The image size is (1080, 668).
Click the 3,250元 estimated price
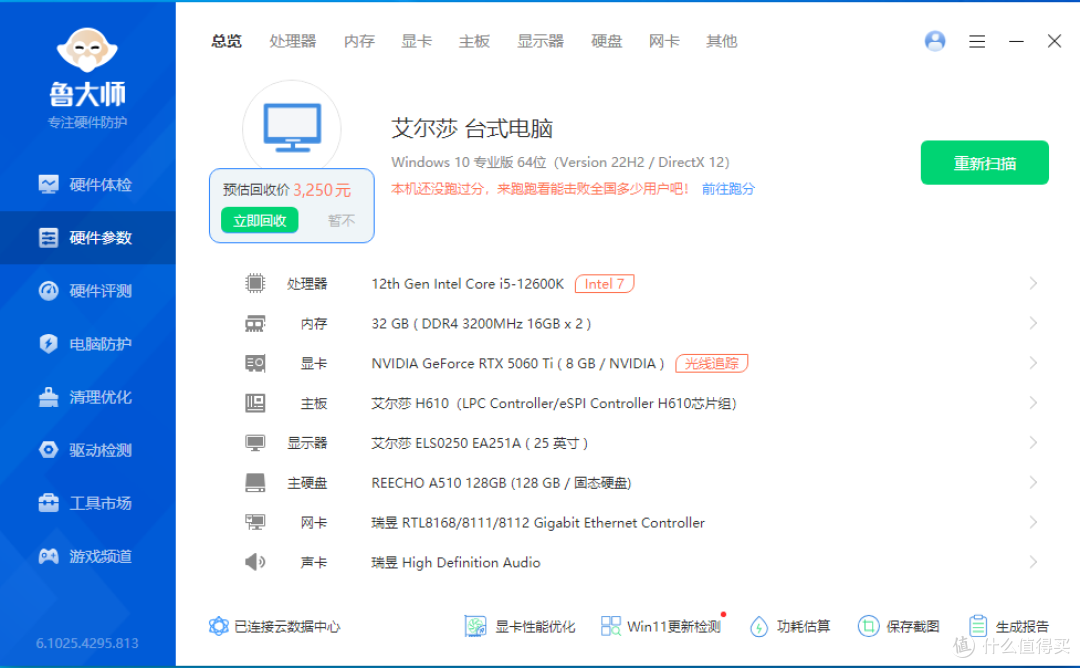click(x=322, y=190)
